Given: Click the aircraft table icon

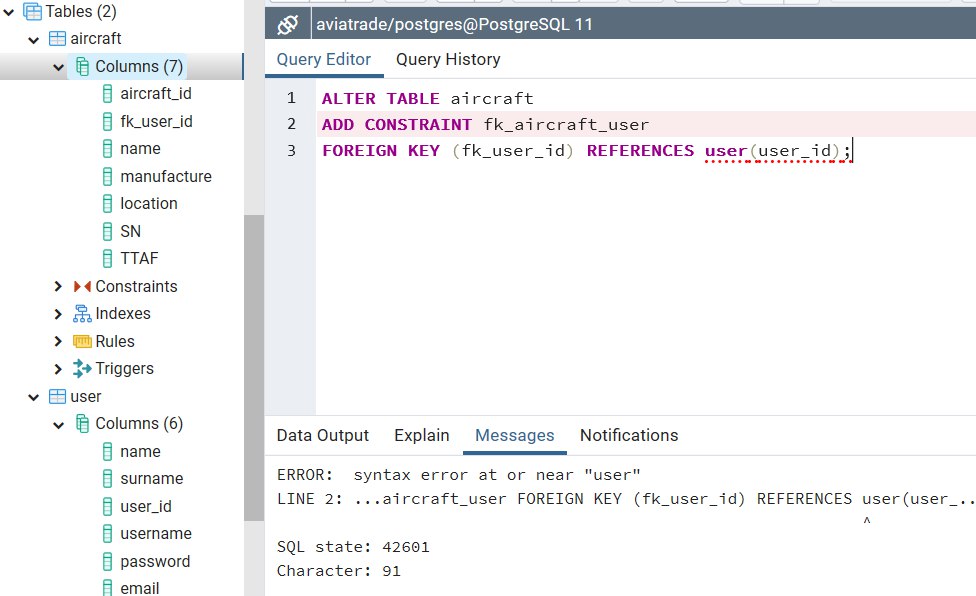Looking at the screenshot, I should (x=57, y=39).
